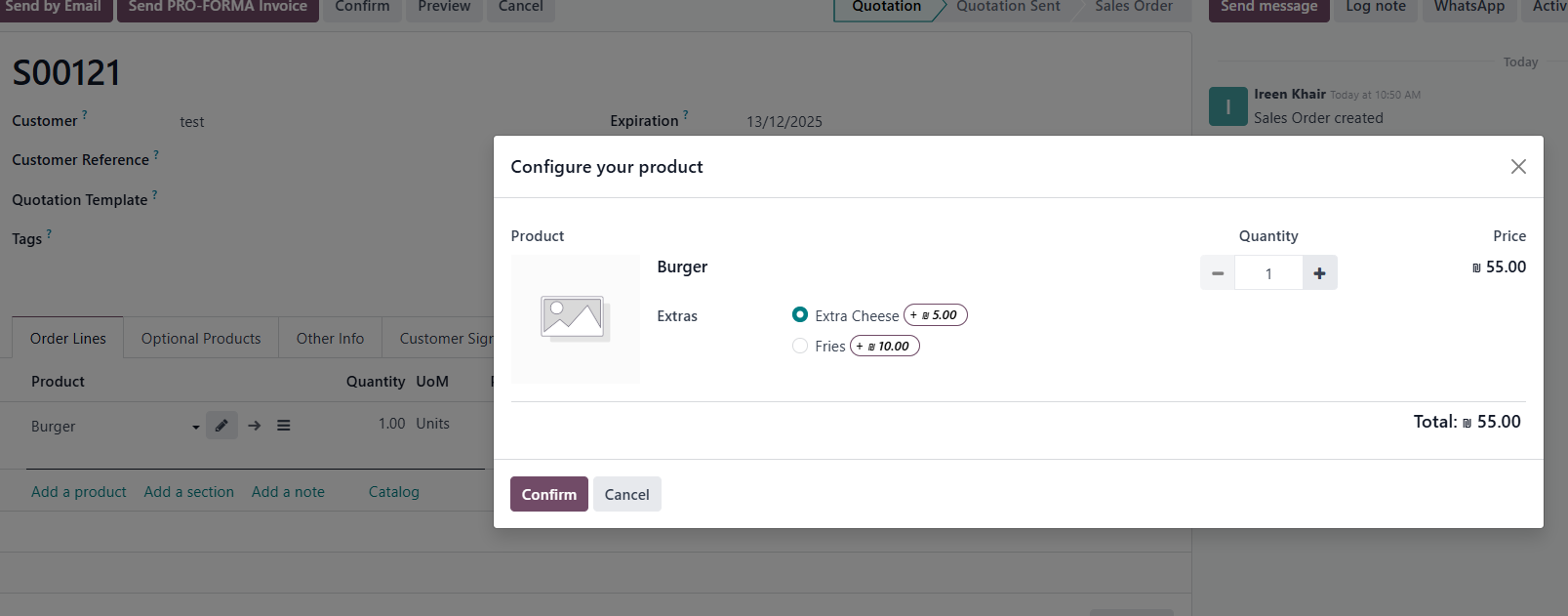Click the Add a product link
The height and width of the screenshot is (616, 1568).
(x=79, y=492)
